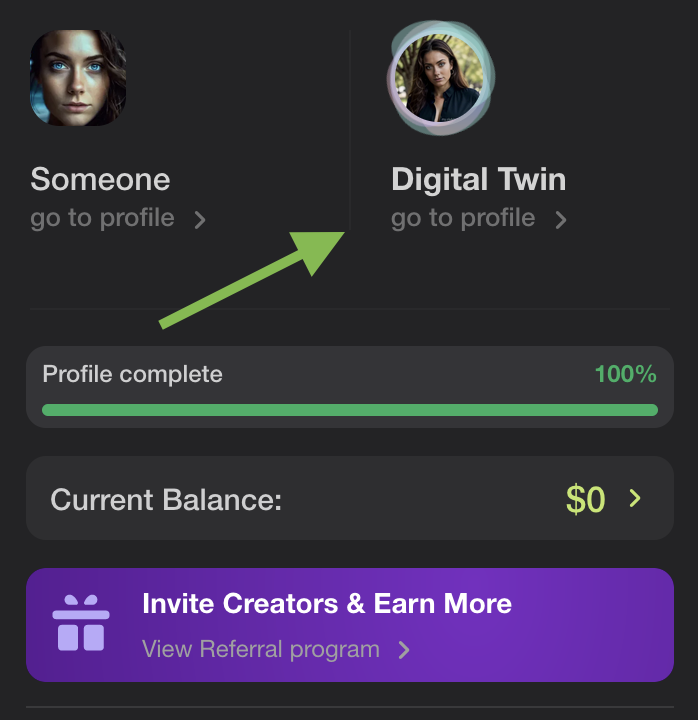Image resolution: width=698 pixels, height=720 pixels.
Task: Open "go to profile" under Digital Twin
Action: point(463,218)
